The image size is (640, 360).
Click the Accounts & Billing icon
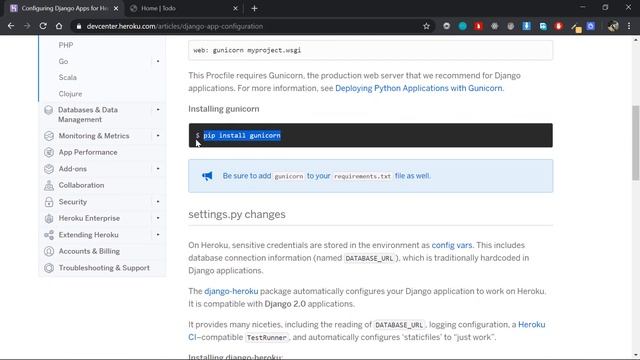pyautogui.click(x=49, y=251)
